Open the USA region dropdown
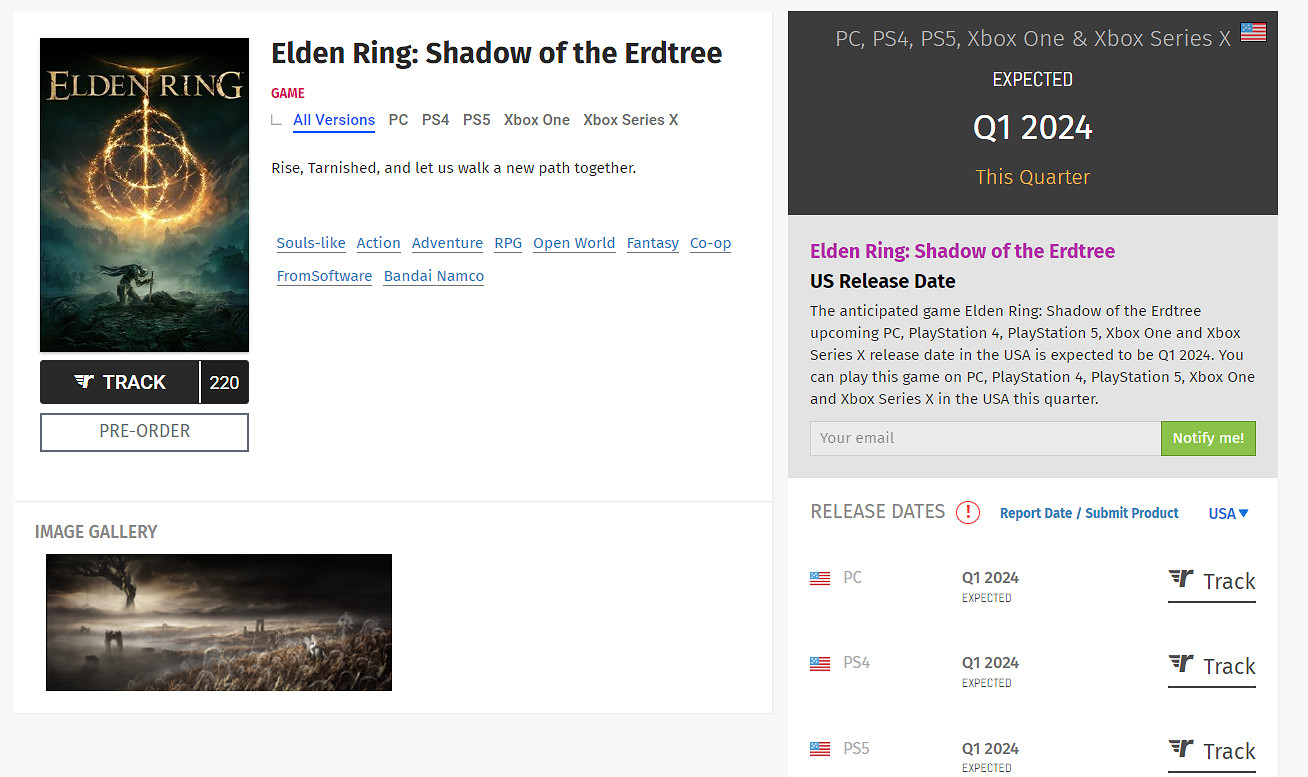 pyautogui.click(x=1228, y=513)
